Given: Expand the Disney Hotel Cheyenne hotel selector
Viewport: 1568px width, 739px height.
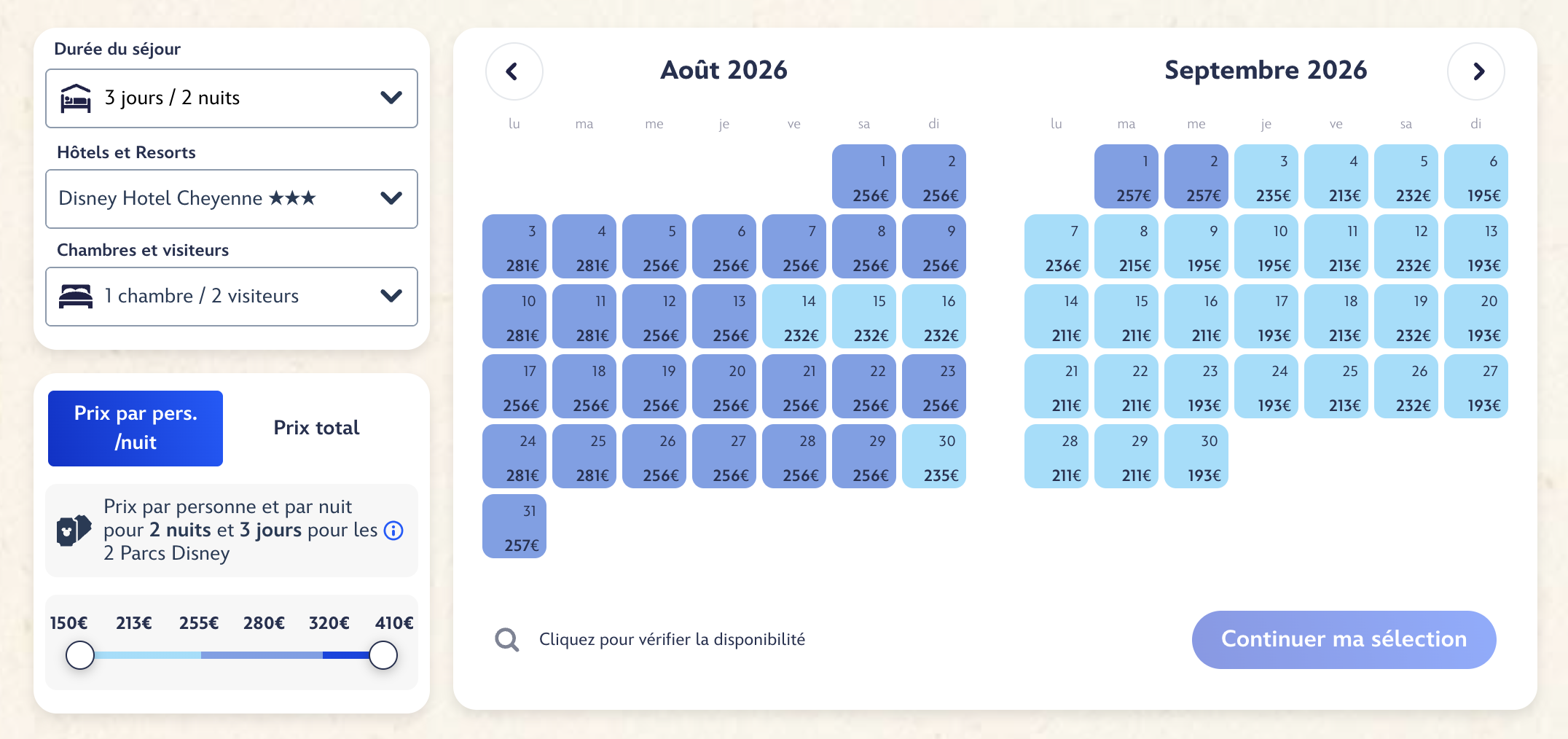Looking at the screenshot, I should click(x=232, y=199).
